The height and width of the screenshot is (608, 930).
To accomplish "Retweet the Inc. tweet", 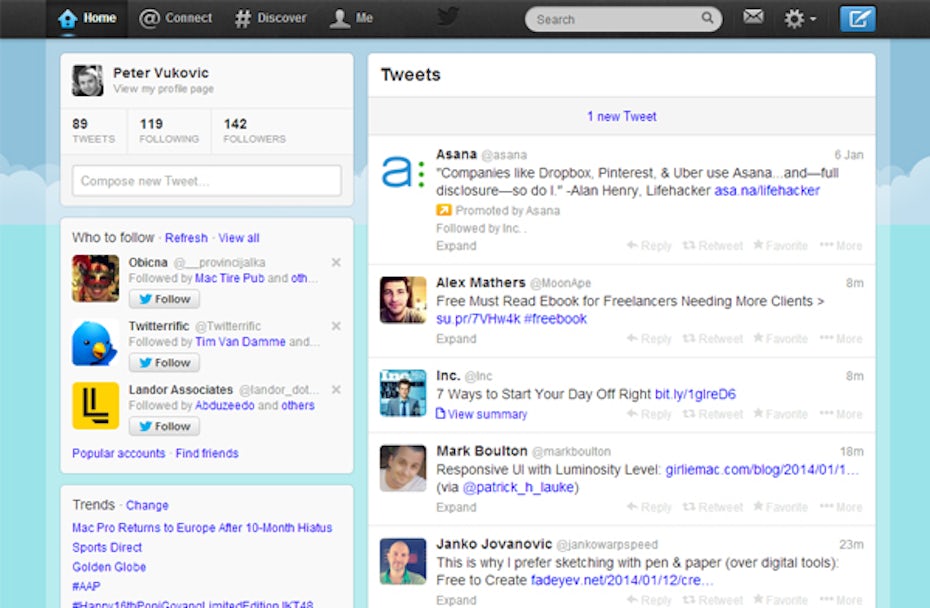I will [x=712, y=414].
